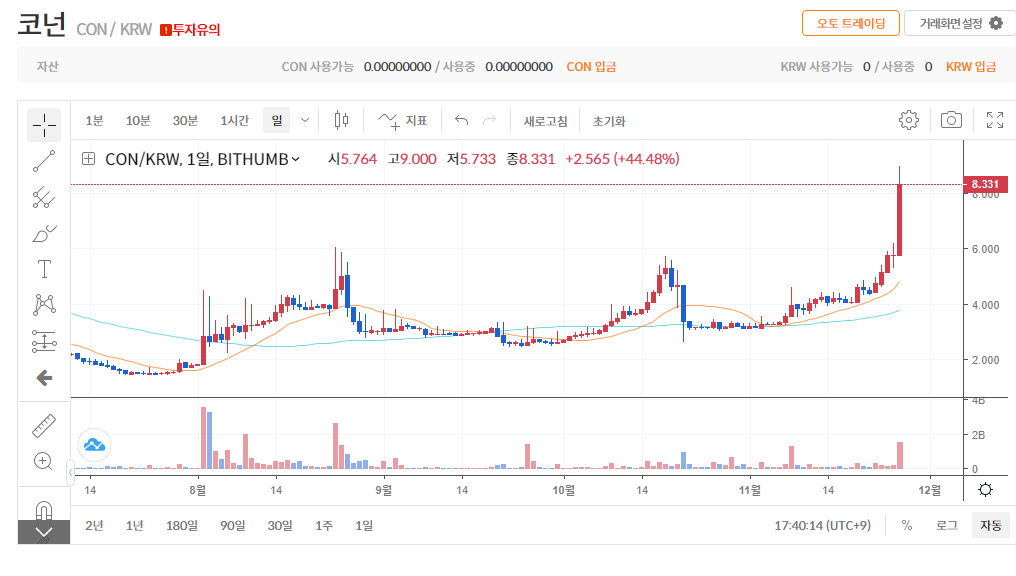1016x576 pixels.
Task: Select the pitchfork drawing tool
Action: 44,198
